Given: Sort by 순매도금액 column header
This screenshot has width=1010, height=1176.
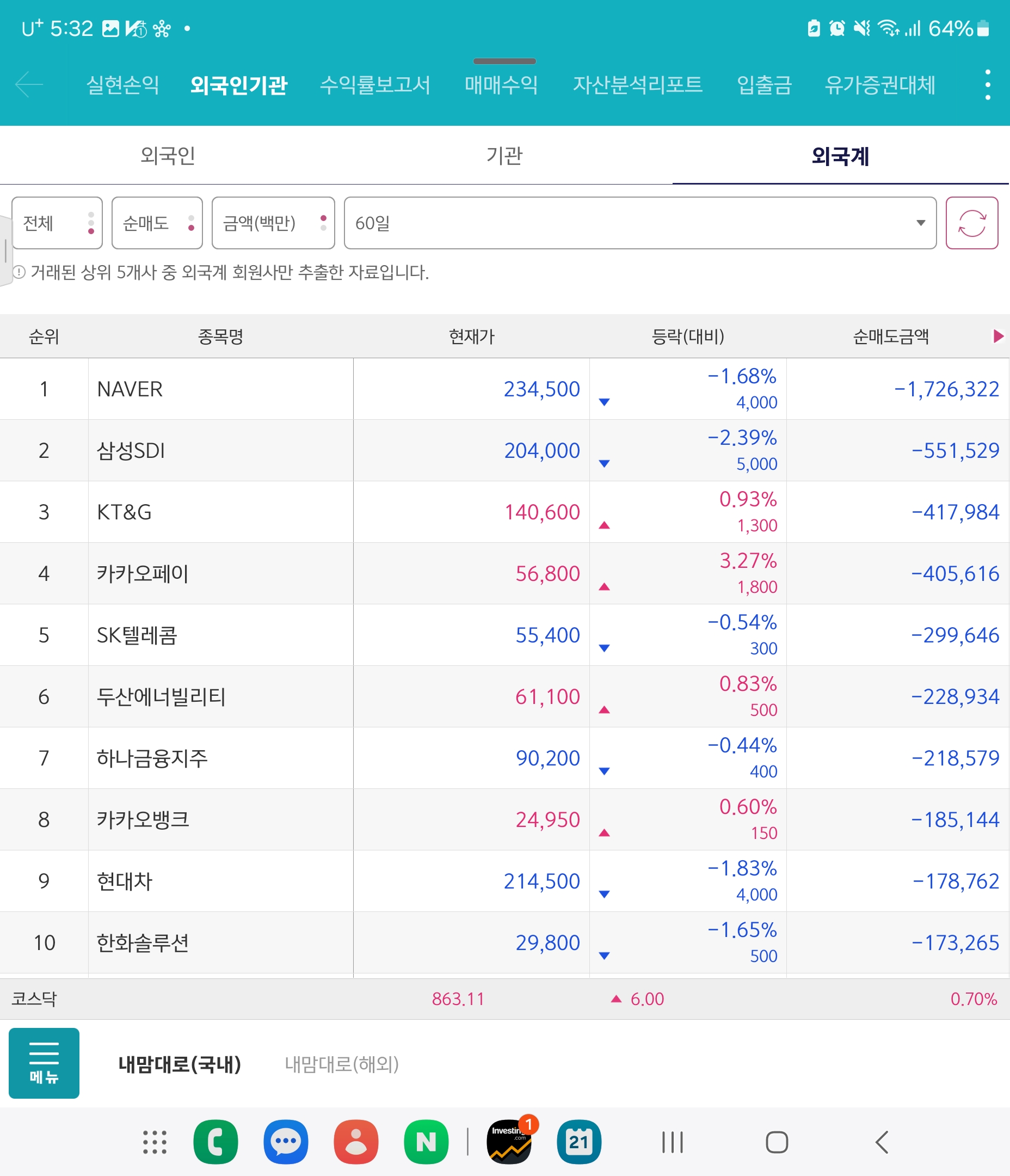Looking at the screenshot, I should click(890, 336).
